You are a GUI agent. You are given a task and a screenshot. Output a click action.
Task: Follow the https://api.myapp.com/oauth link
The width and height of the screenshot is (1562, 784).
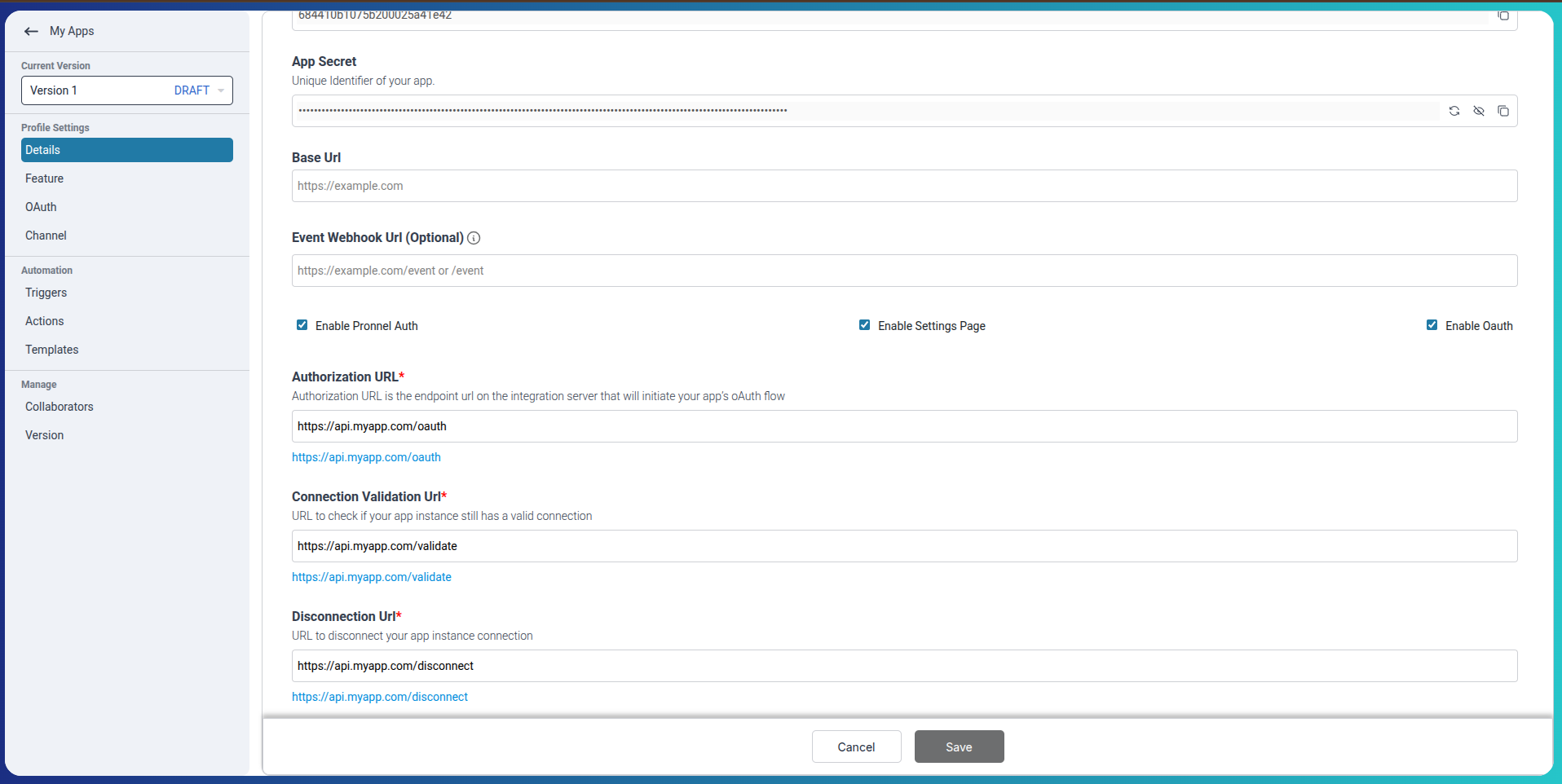pyautogui.click(x=366, y=457)
